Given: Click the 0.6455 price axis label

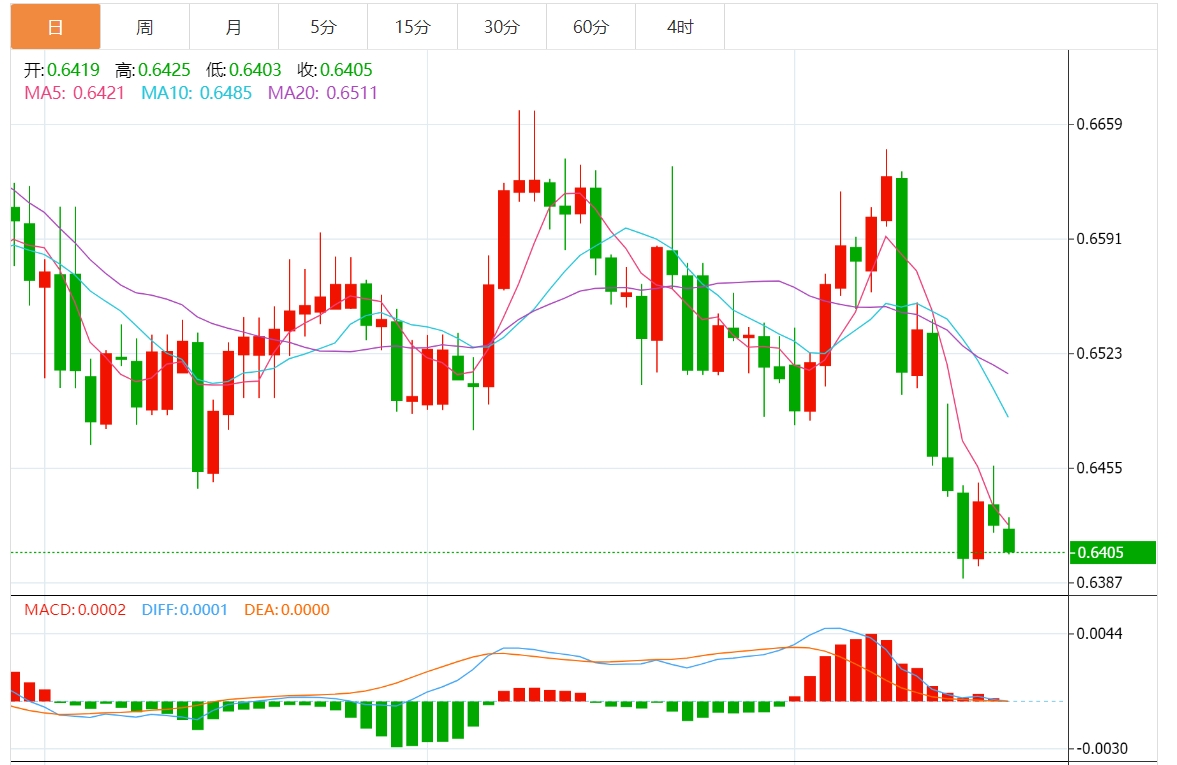Looking at the screenshot, I should (1100, 468).
